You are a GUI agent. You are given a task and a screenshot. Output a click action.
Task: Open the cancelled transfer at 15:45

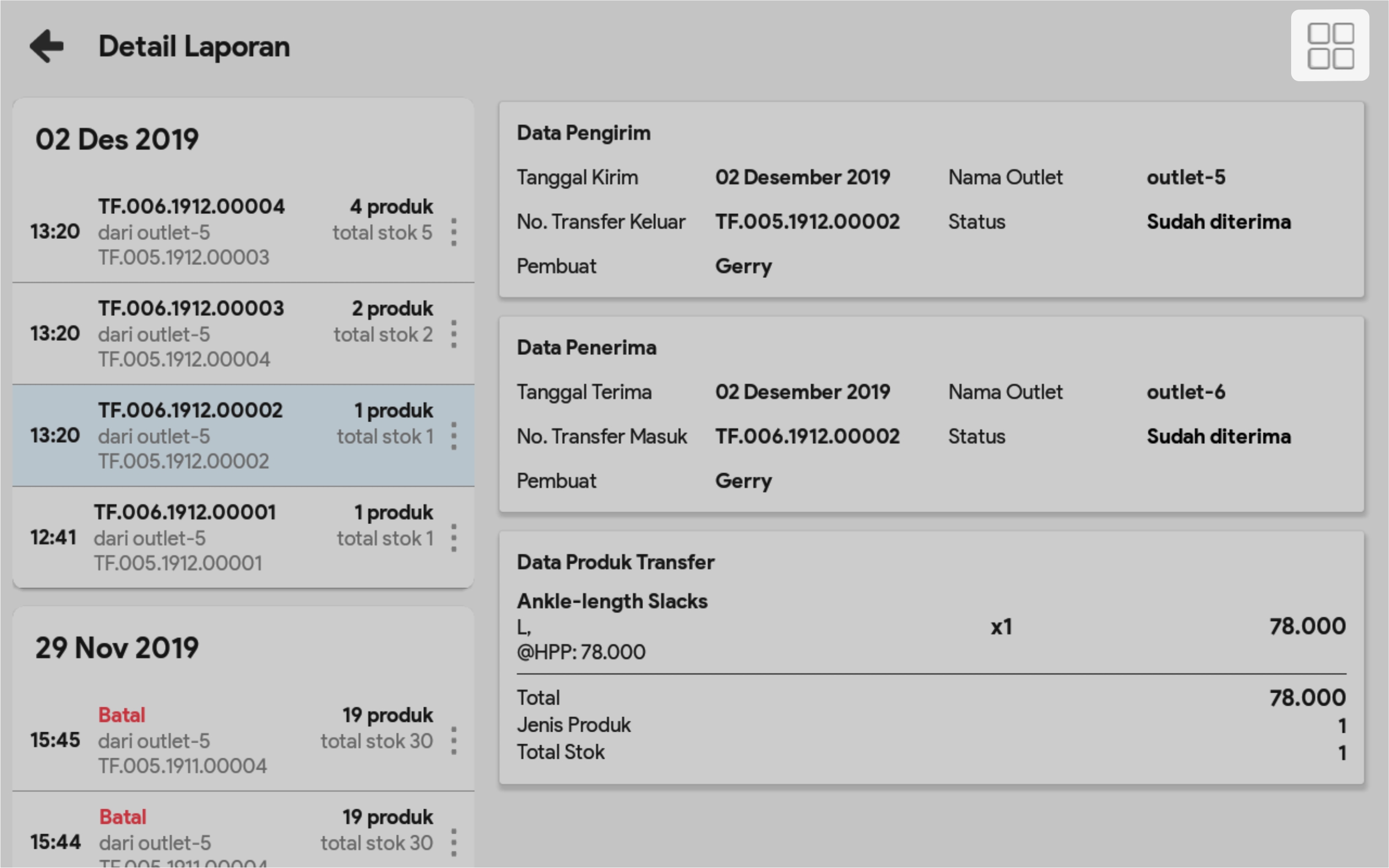coord(230,741)
